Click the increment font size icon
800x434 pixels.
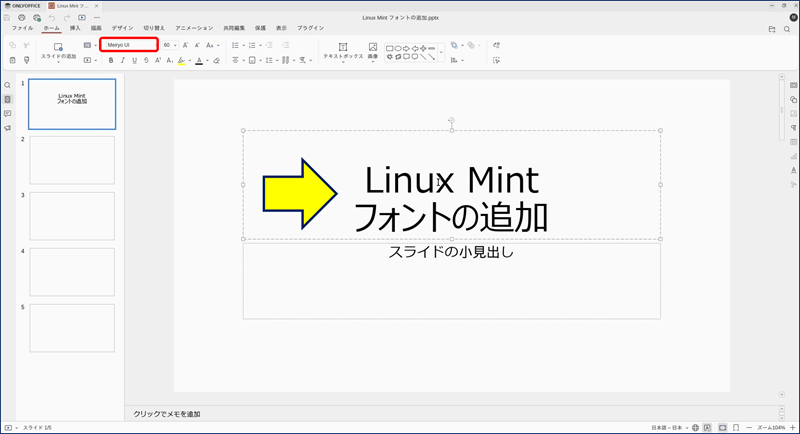185,45
